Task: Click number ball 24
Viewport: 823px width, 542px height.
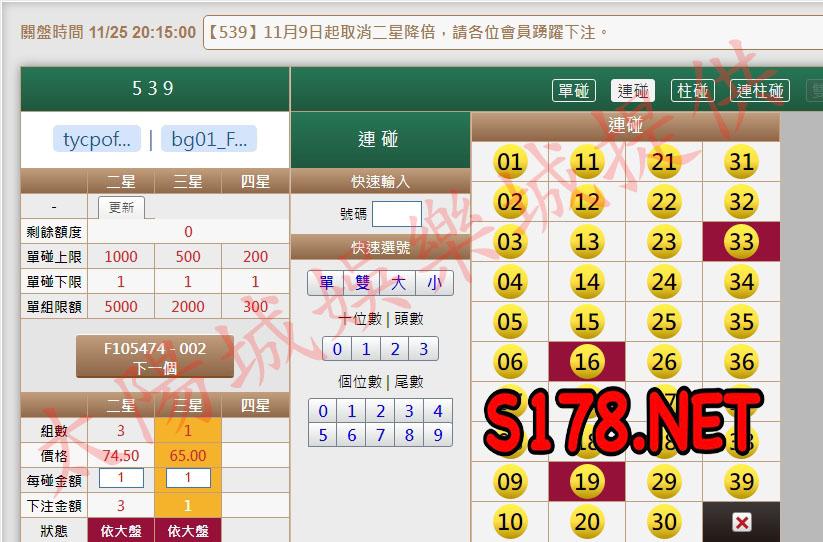Action: click(664, 282)
